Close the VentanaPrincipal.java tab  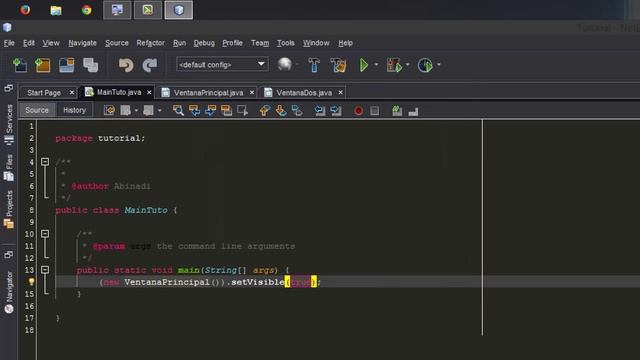252,93
